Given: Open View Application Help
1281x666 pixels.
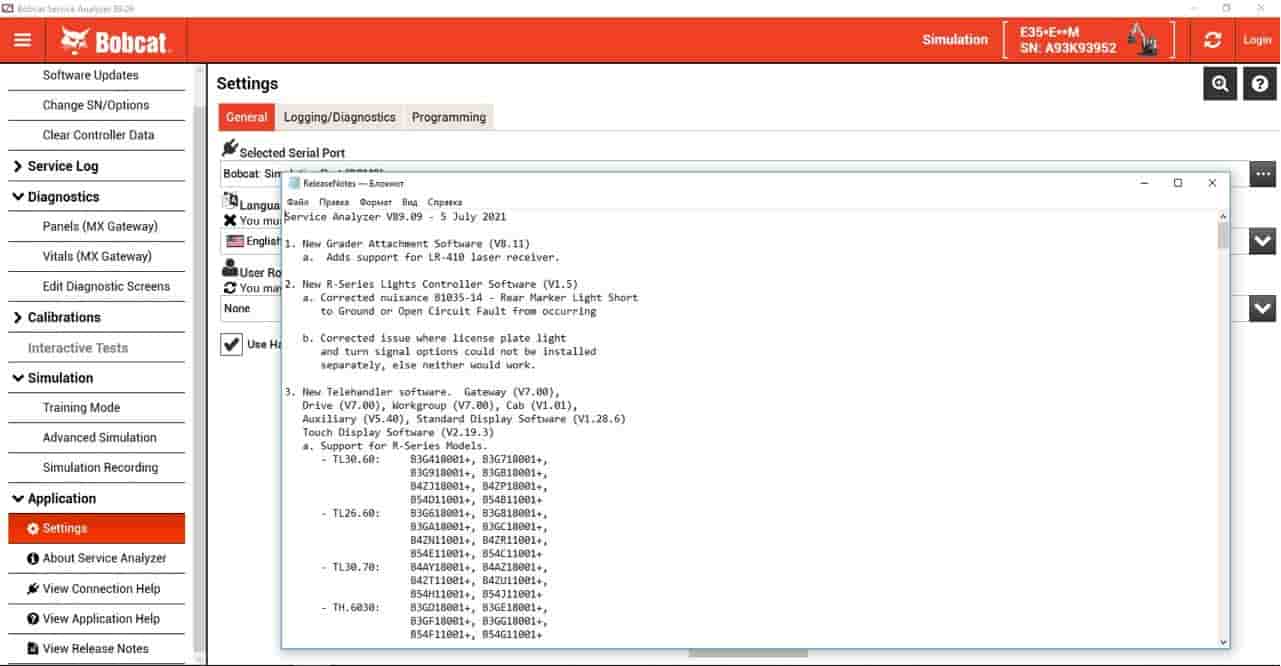Looking at the screenshot, I should pyautogui.click(x=97, y=618).
